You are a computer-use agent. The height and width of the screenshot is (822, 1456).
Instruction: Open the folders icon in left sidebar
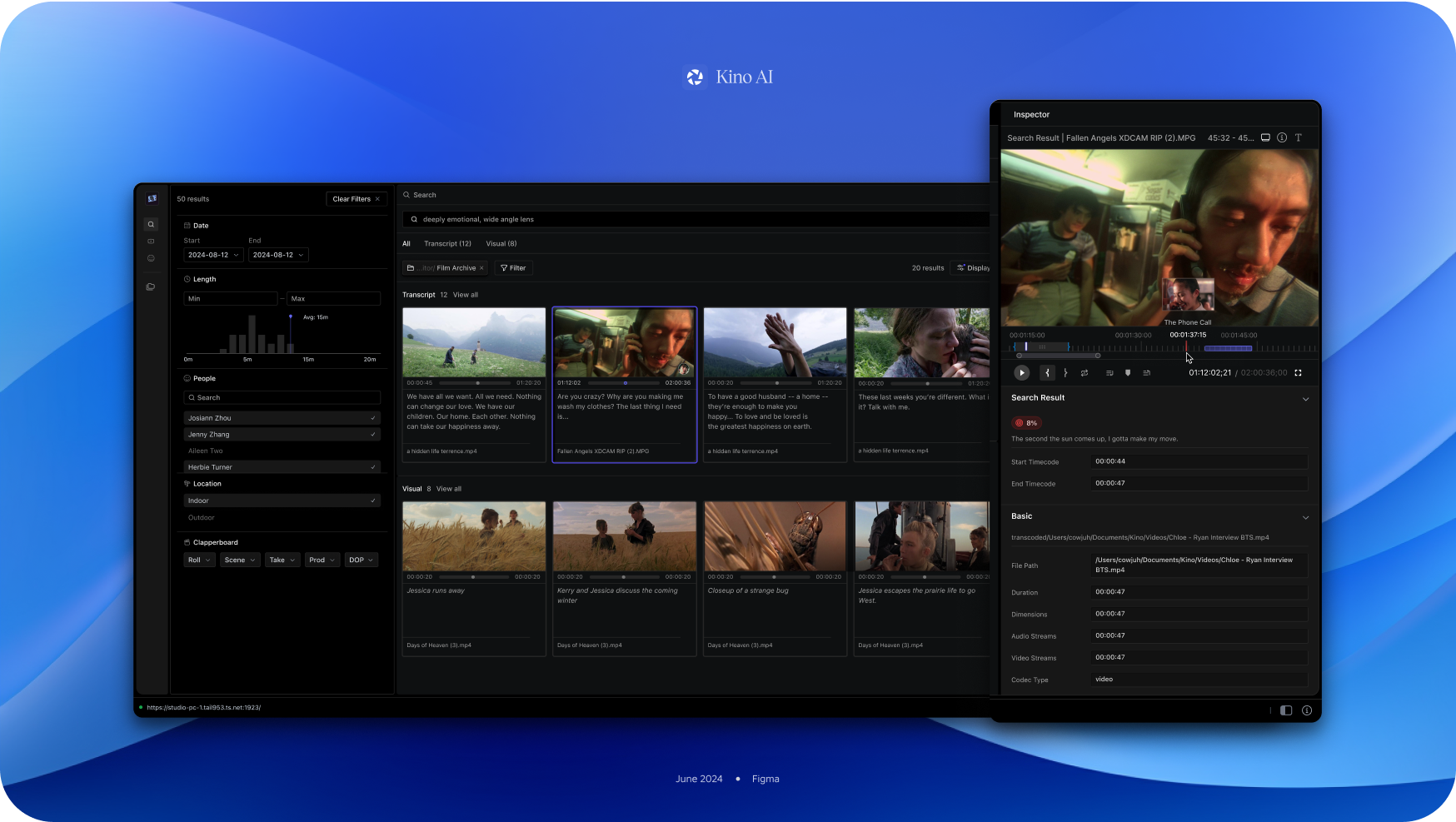(x=151, y=286)
